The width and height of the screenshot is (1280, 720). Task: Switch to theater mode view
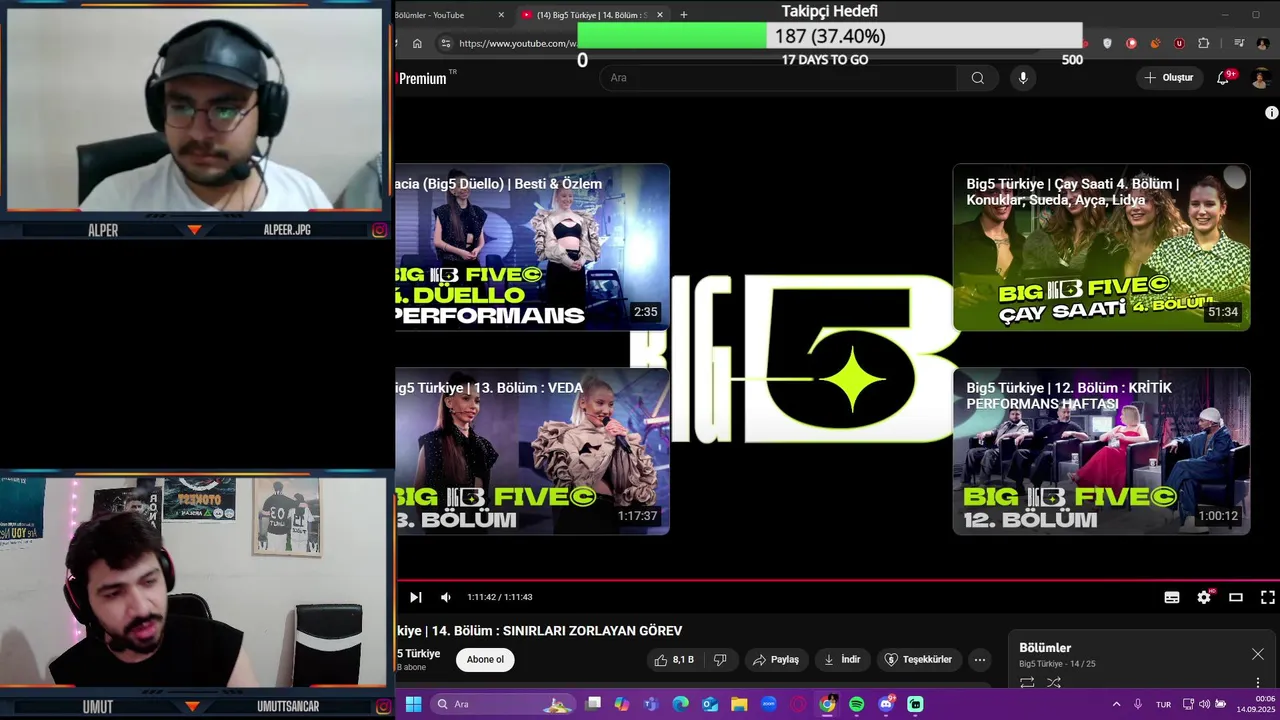(x=1236, y=597)
